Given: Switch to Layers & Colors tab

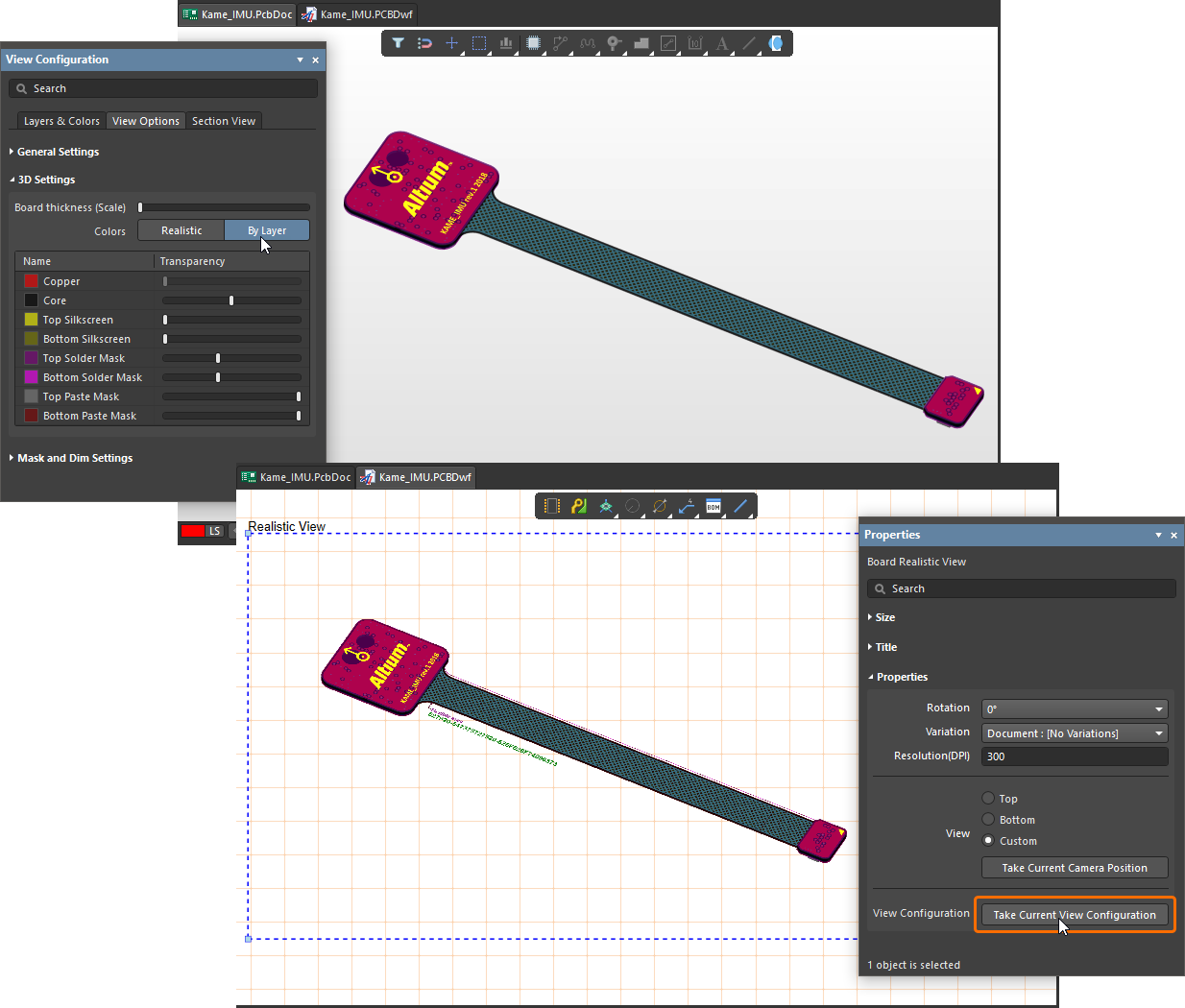Looking at the screenshot, I should coord(61,121).
